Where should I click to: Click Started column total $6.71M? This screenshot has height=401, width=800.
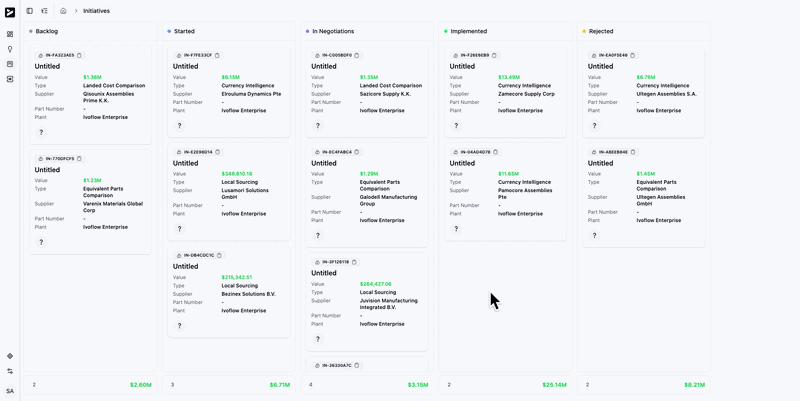coord(280,385)
